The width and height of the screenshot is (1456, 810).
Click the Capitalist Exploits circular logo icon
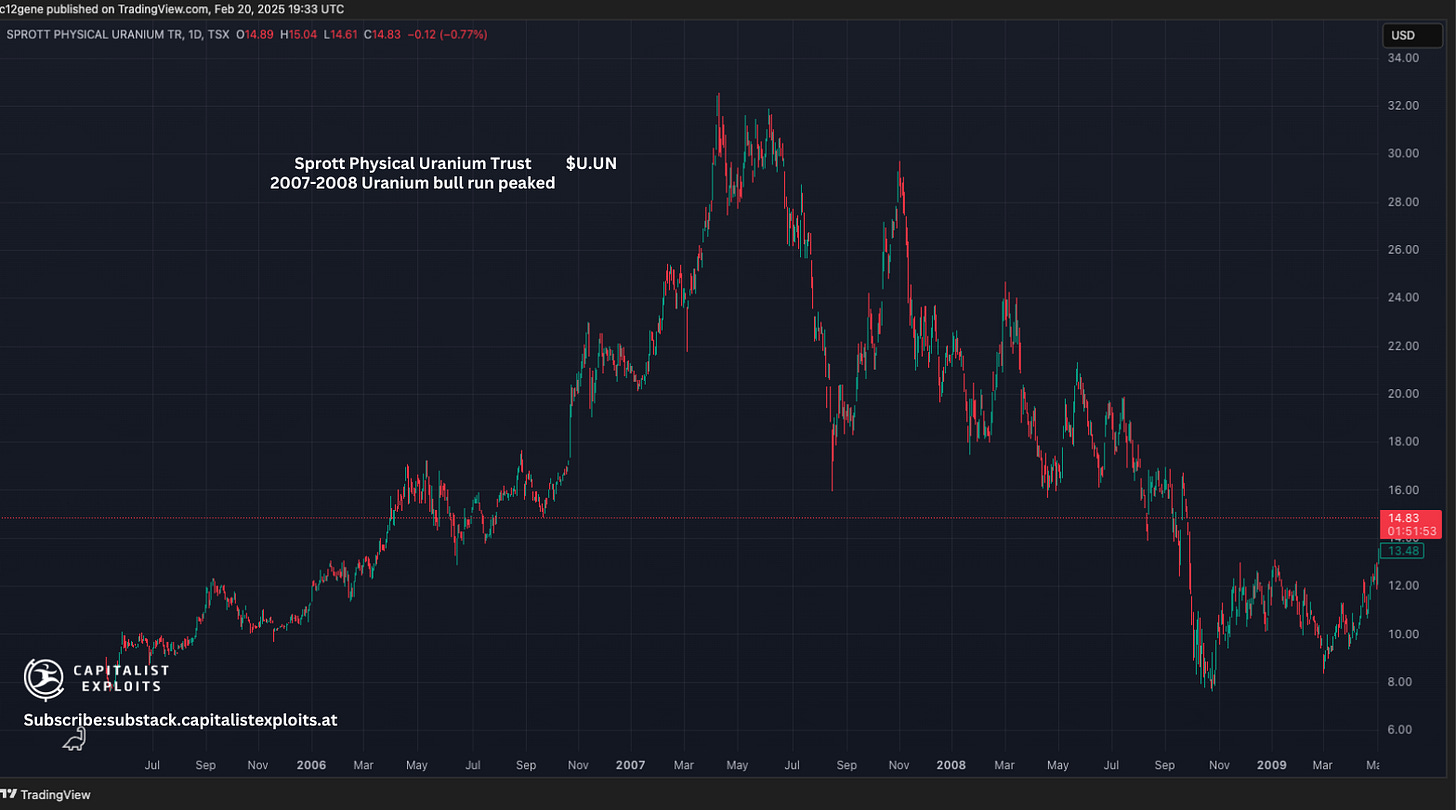pos(43,679)
